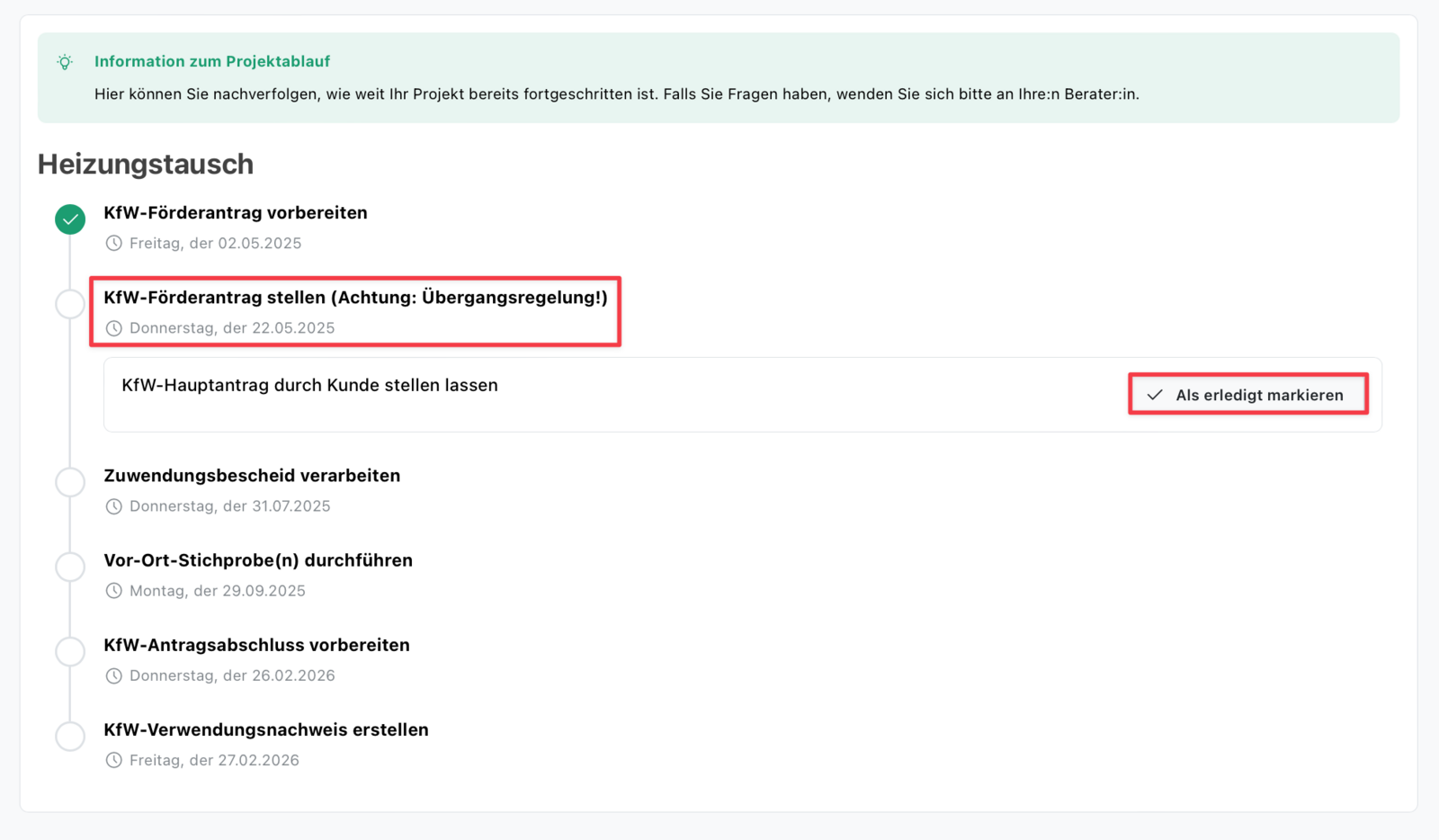The height and width of the screenshot is (840, 1439).
Task: Click the date Freitag, der 02.05.2025
Action: coord(215,243)
